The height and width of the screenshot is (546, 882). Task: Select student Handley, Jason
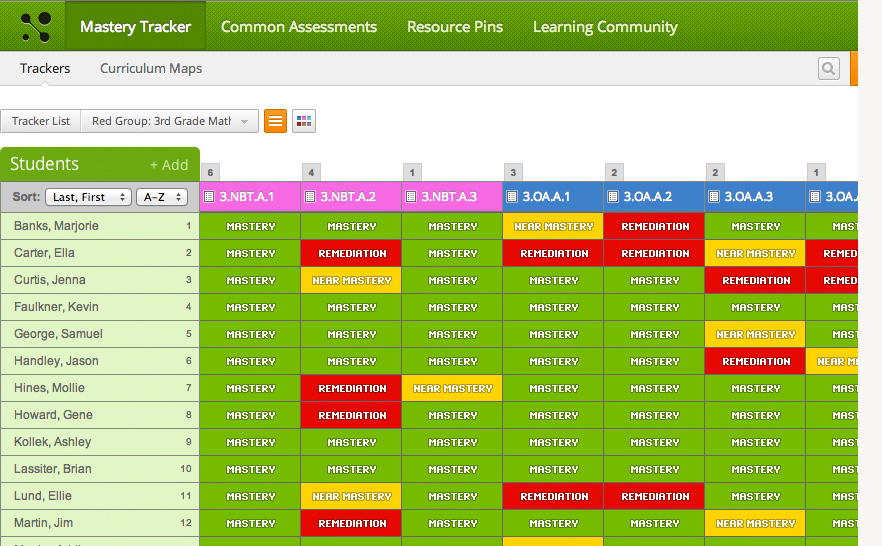tap(100, 361)
